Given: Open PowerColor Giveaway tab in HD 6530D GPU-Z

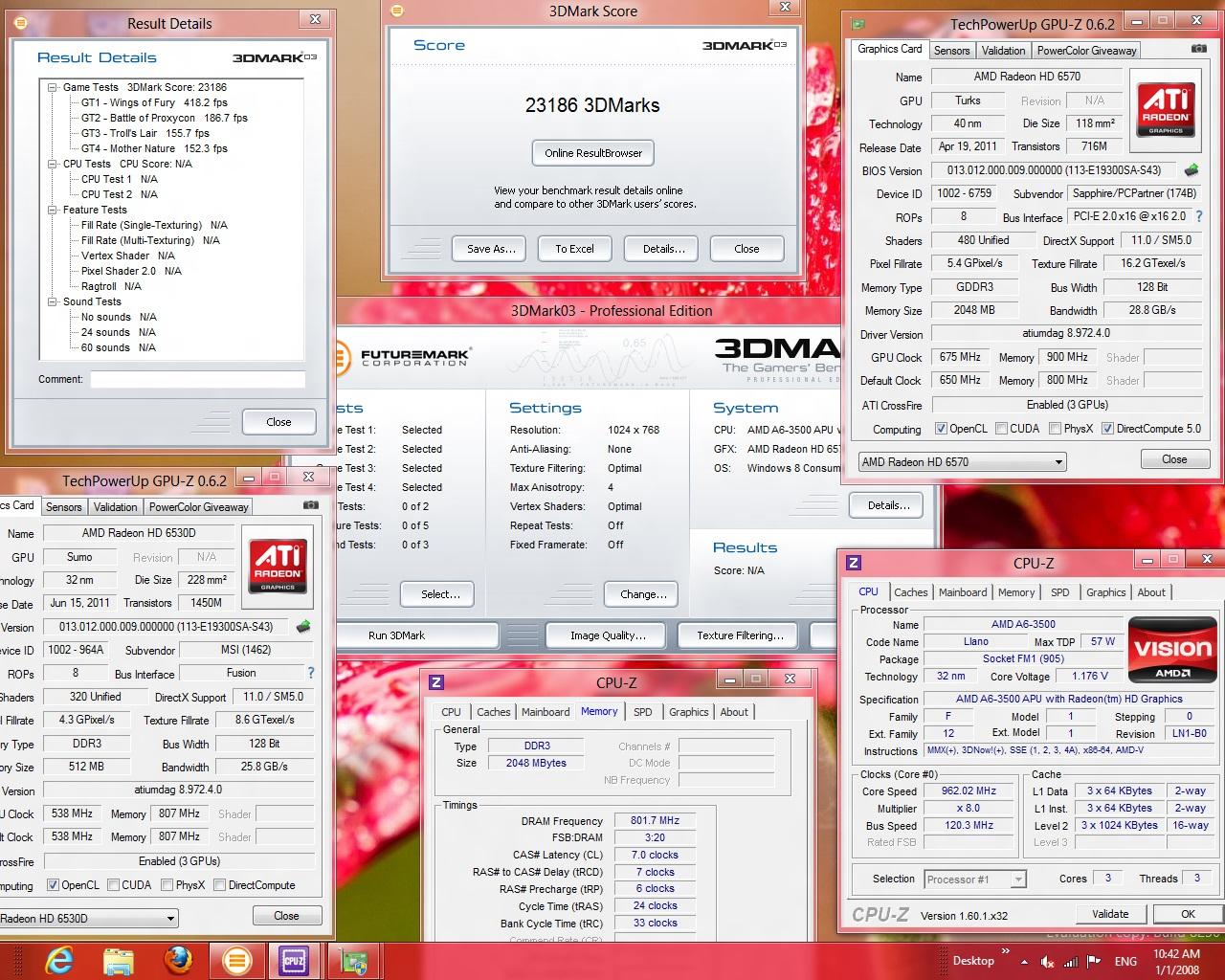Looking at the screenshot, I should (x=198, y=507).
